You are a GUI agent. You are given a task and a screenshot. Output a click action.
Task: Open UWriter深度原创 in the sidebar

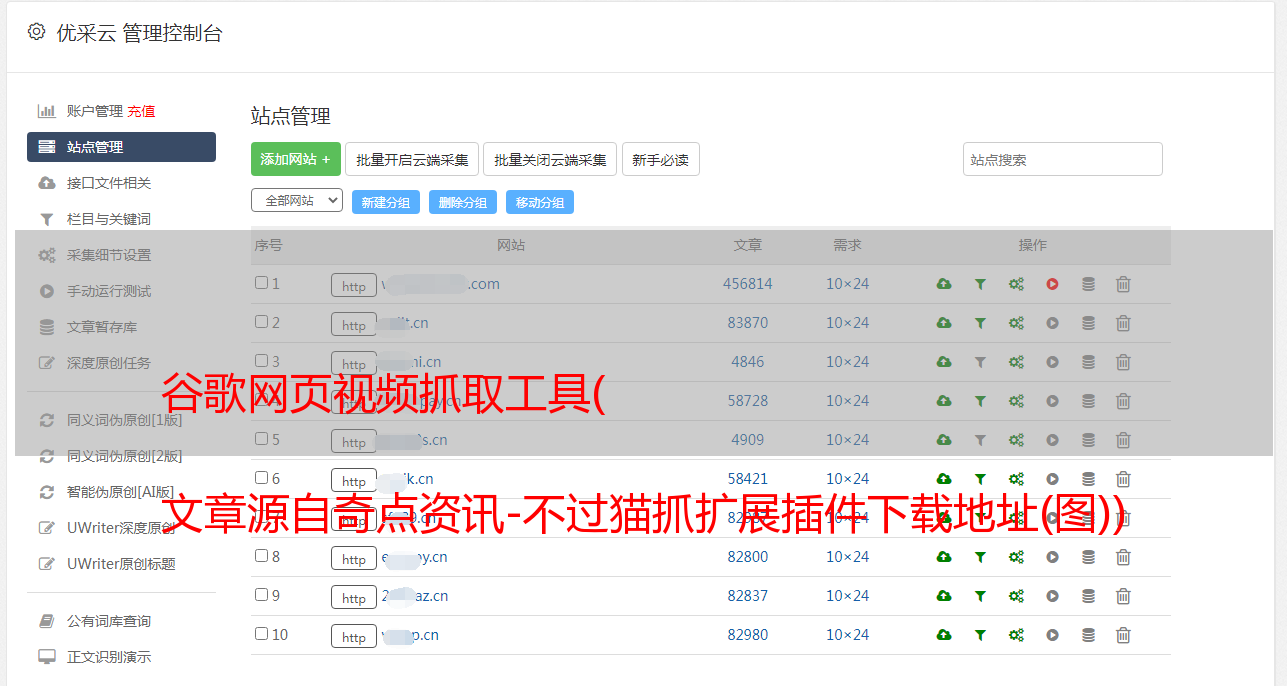(x=121, y=528)
